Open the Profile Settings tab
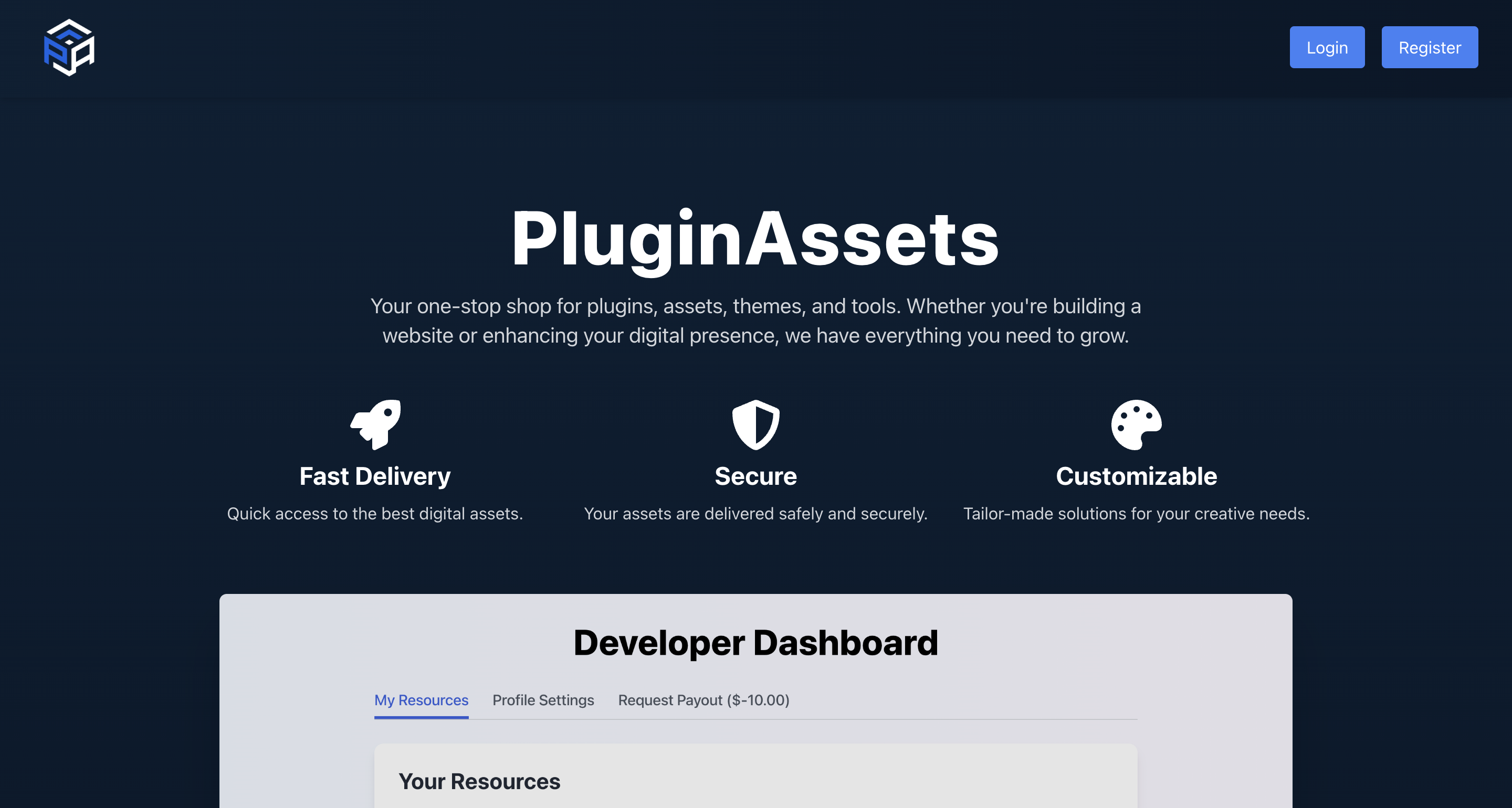Image resolution: width=1512 pixels, height=808 pixels. coord(543,700)
